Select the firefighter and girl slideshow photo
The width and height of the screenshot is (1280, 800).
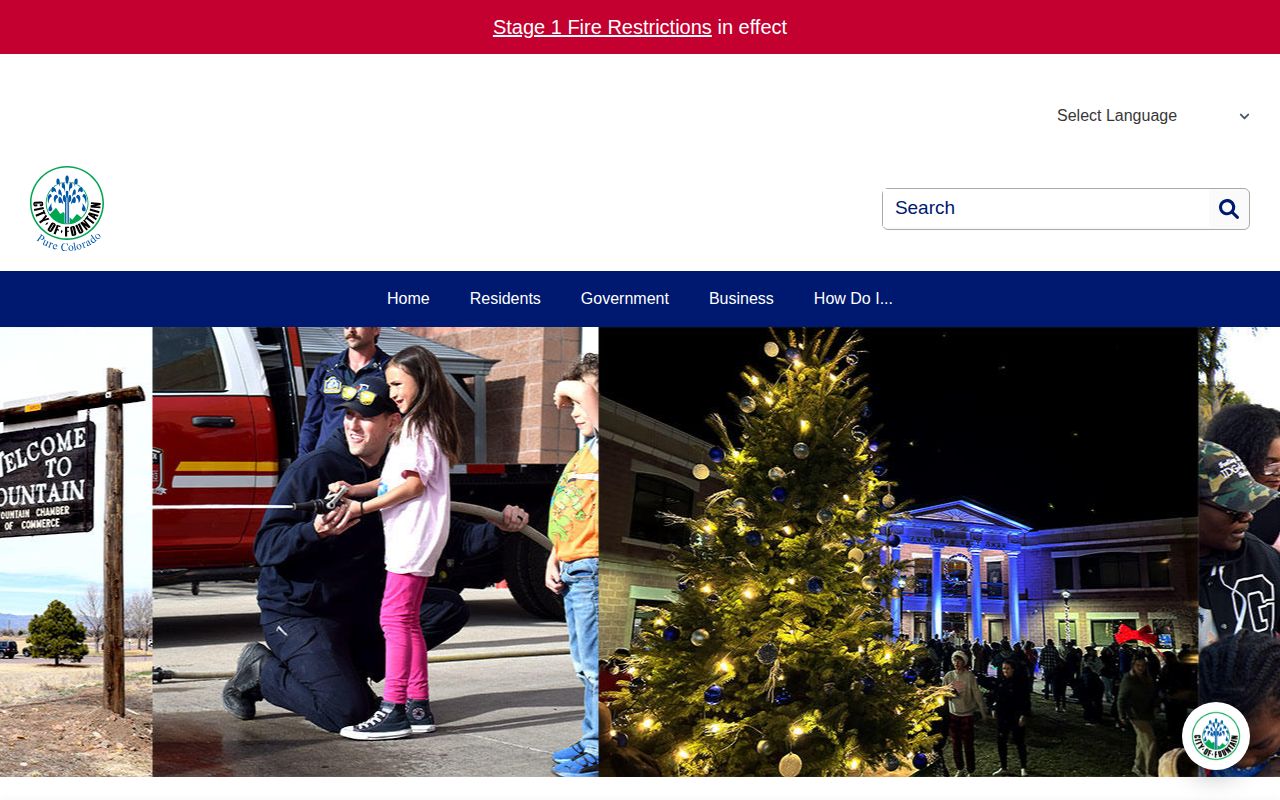[375, 552]
